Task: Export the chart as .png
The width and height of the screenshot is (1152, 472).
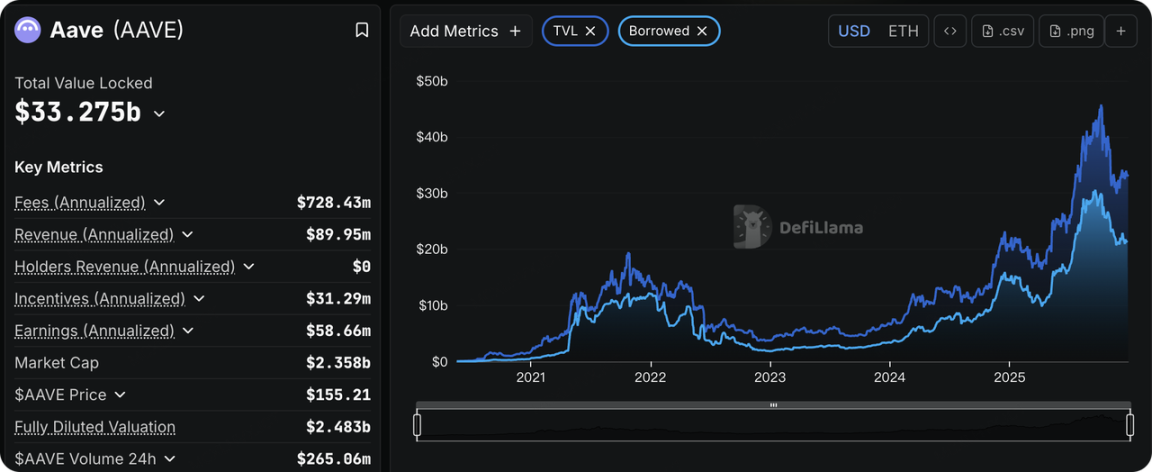Action: coord(1071,31)
